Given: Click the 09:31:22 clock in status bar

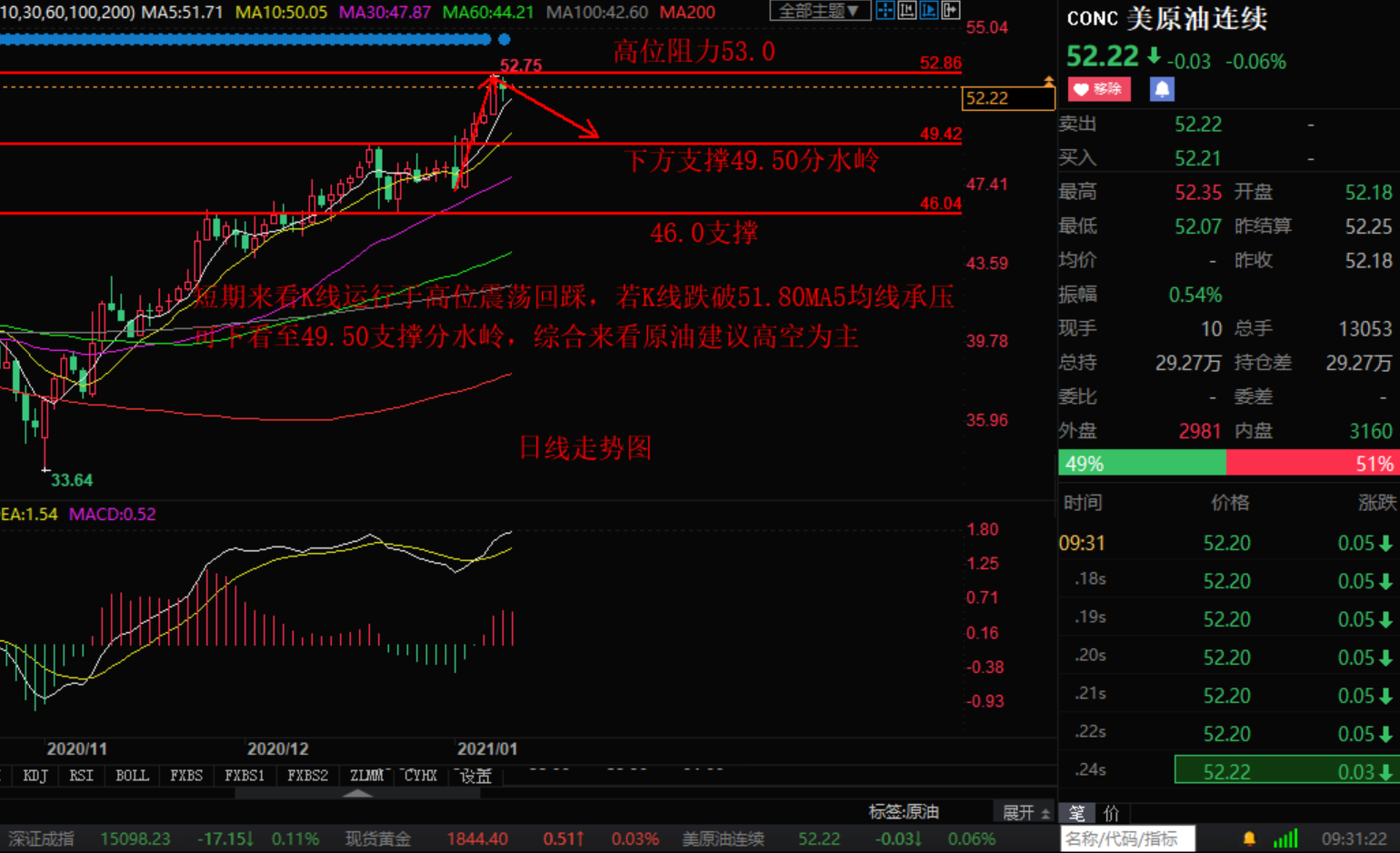Looking at the screenshot, I should coord(1355,838).
